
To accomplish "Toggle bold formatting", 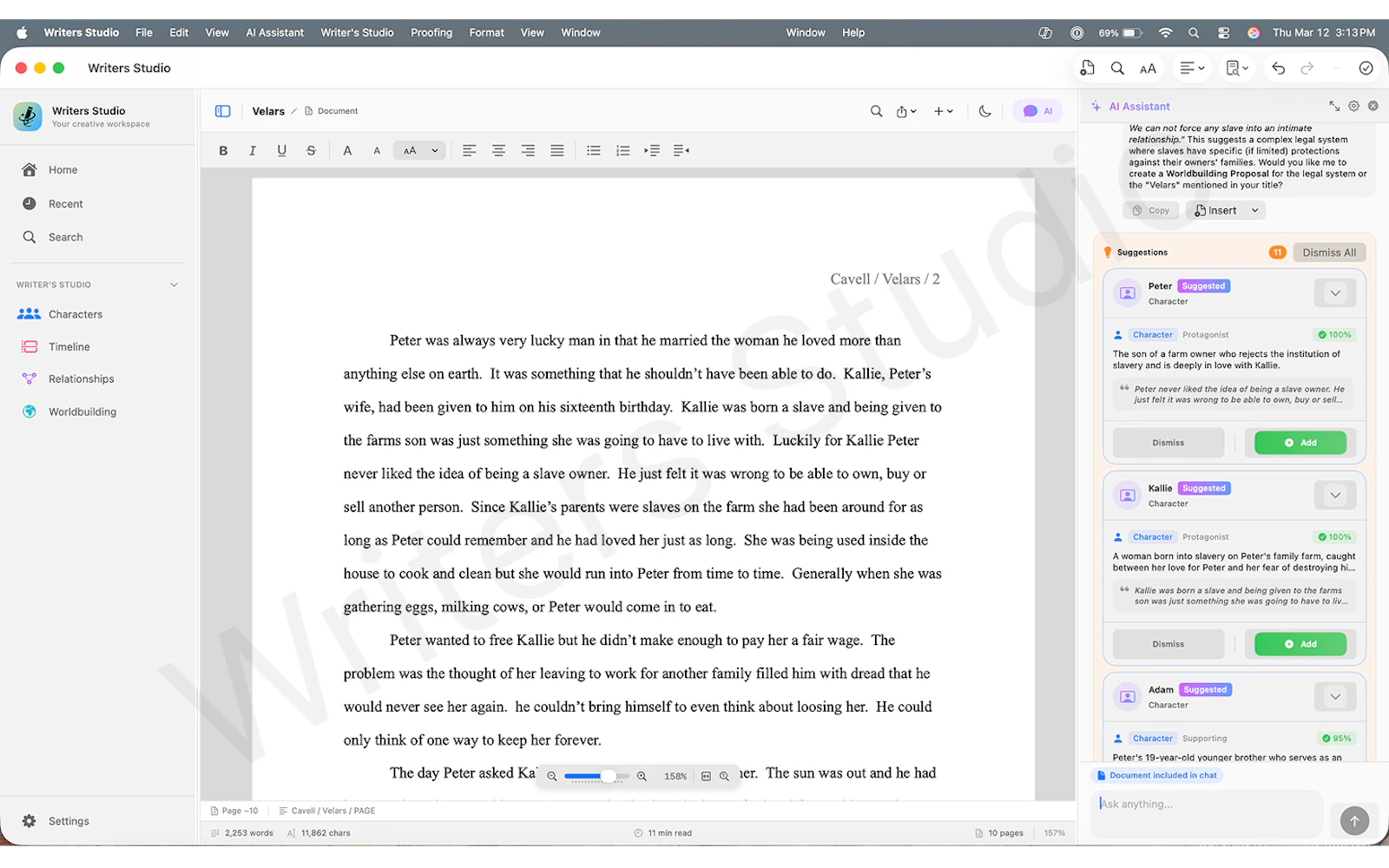I will pos(223,150).
